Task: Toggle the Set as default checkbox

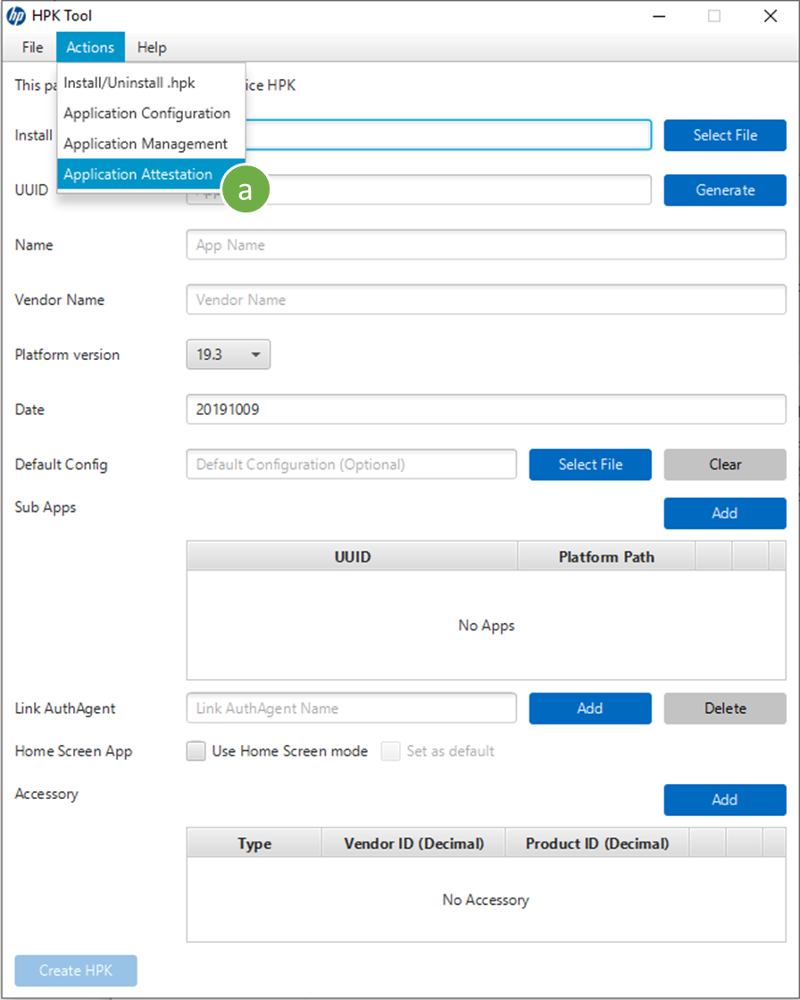Action: tap(390, 751)
